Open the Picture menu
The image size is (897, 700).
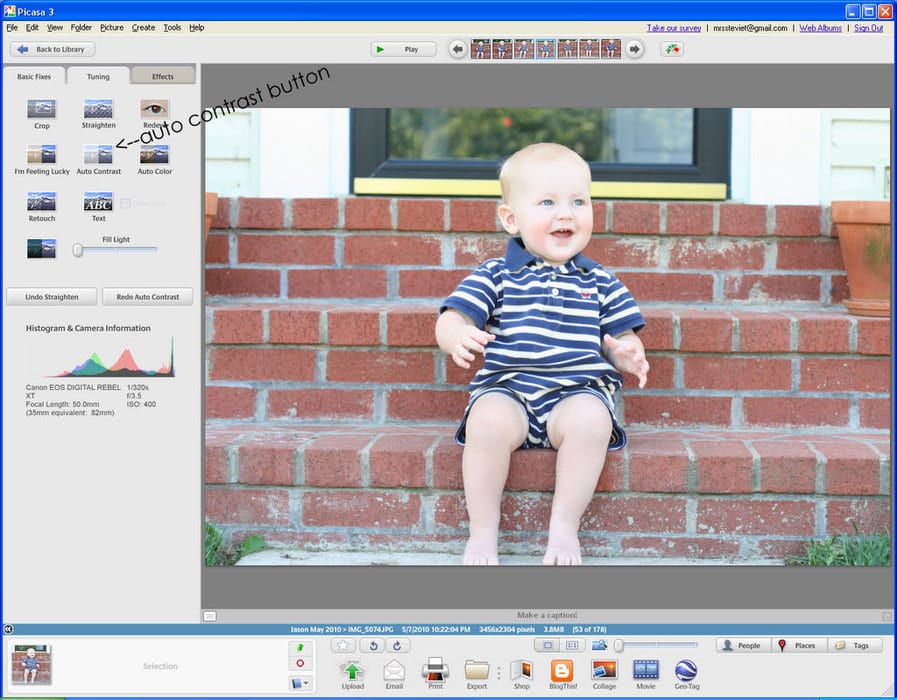112,27
